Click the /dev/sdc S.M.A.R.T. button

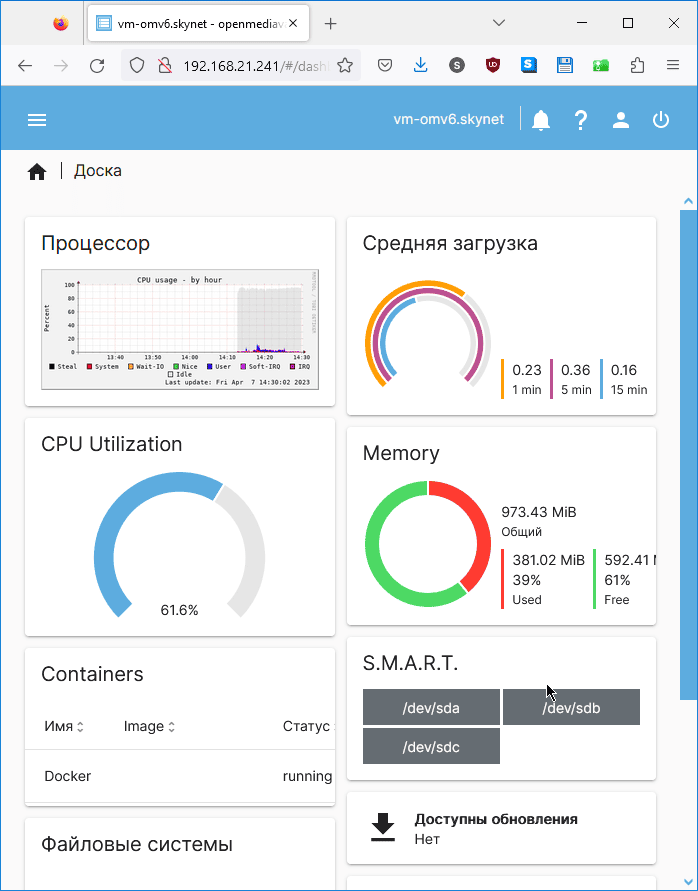[431, 747]
